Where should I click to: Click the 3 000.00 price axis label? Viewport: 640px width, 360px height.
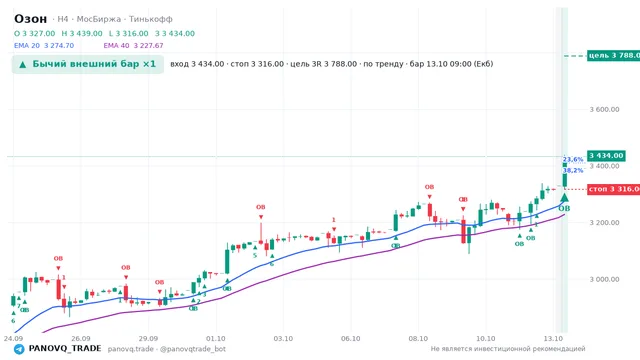coord(604,280)
